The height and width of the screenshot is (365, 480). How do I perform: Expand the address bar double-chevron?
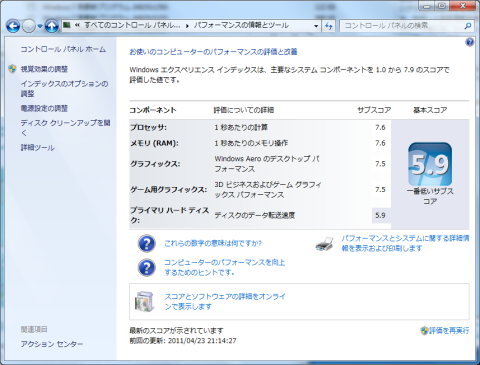pos(77,25)
